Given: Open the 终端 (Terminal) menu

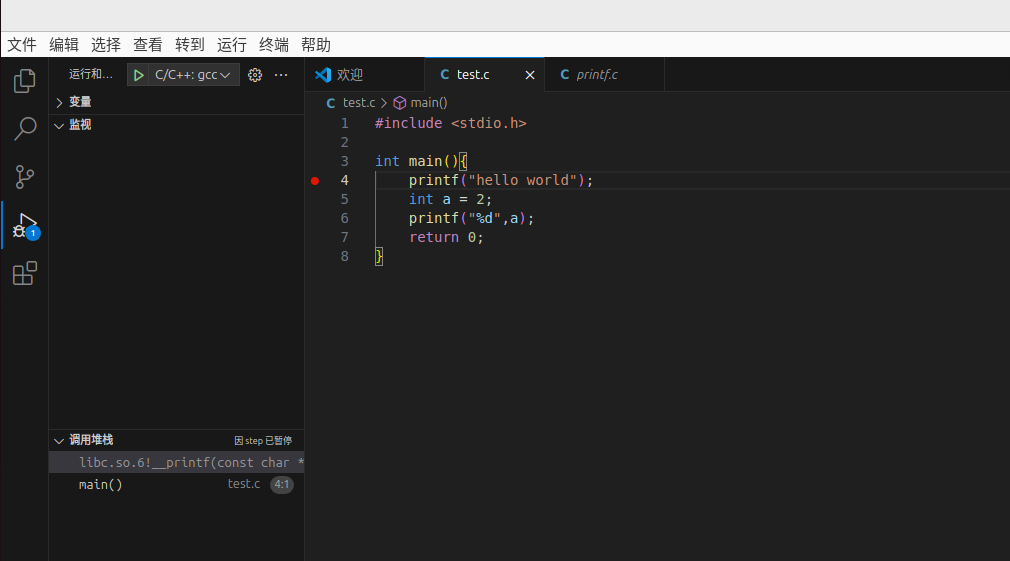Looking at the screenshot, I should pyautogui.click(x=274, y=45).
